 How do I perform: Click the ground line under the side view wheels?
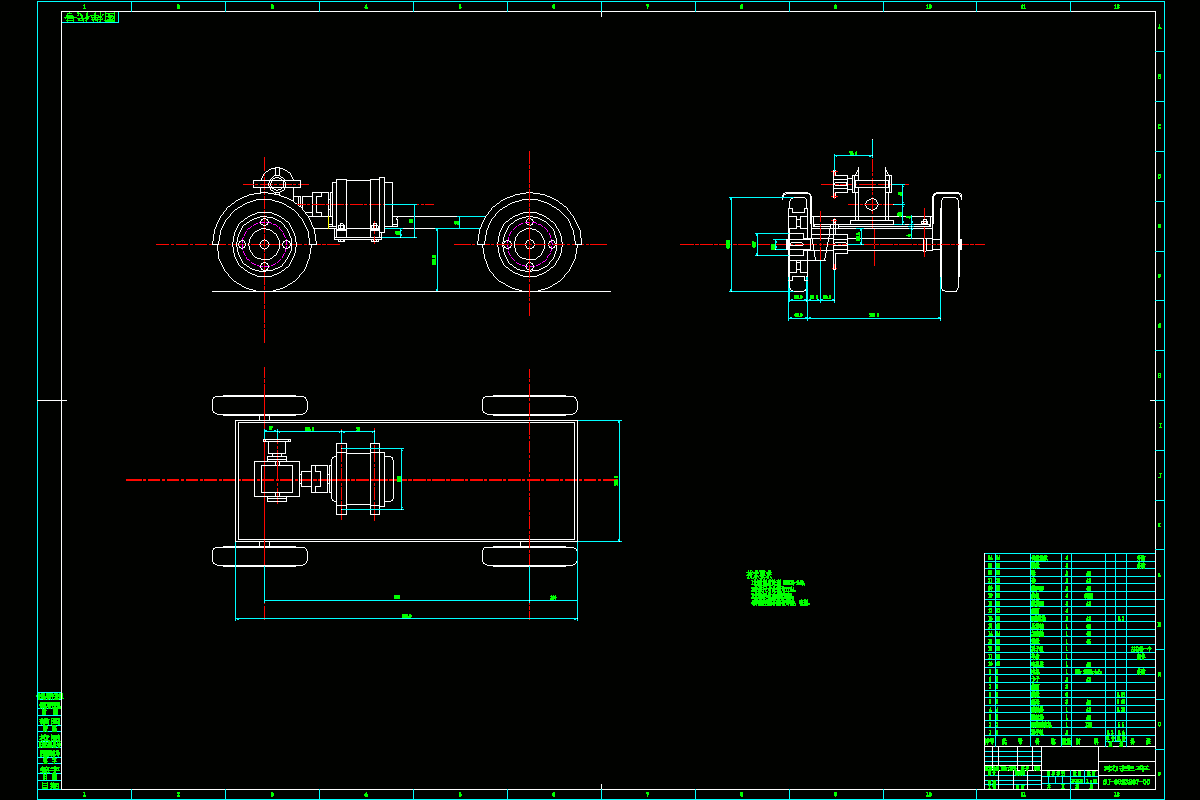(x=411, y=291)
